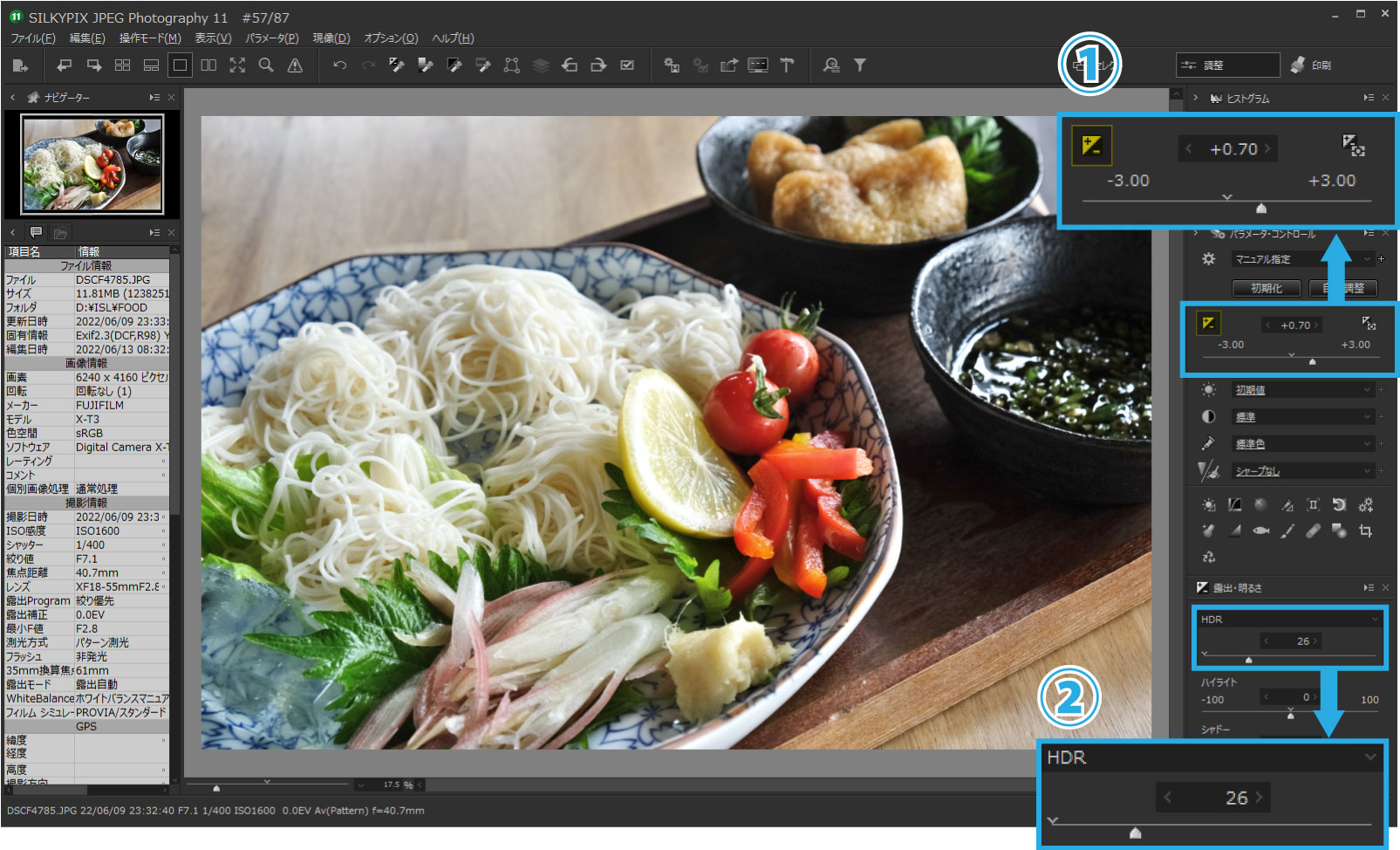
Task: Open the ヘルプ menu
Action: [x=453, y=38]
